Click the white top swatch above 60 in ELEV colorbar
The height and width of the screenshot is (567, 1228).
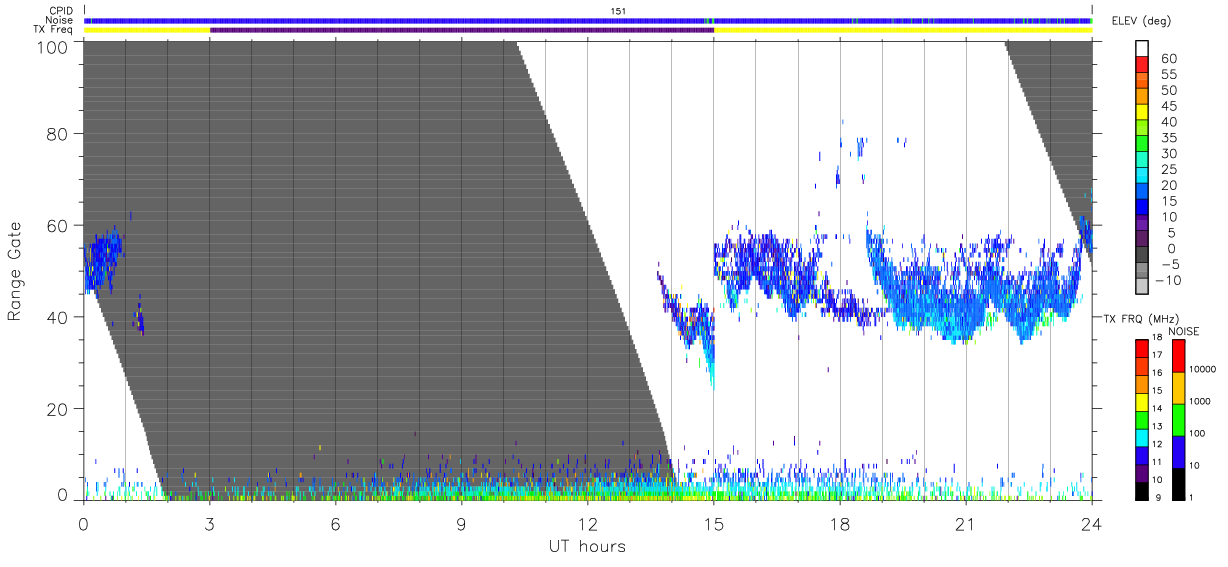tap(1142, 49)
